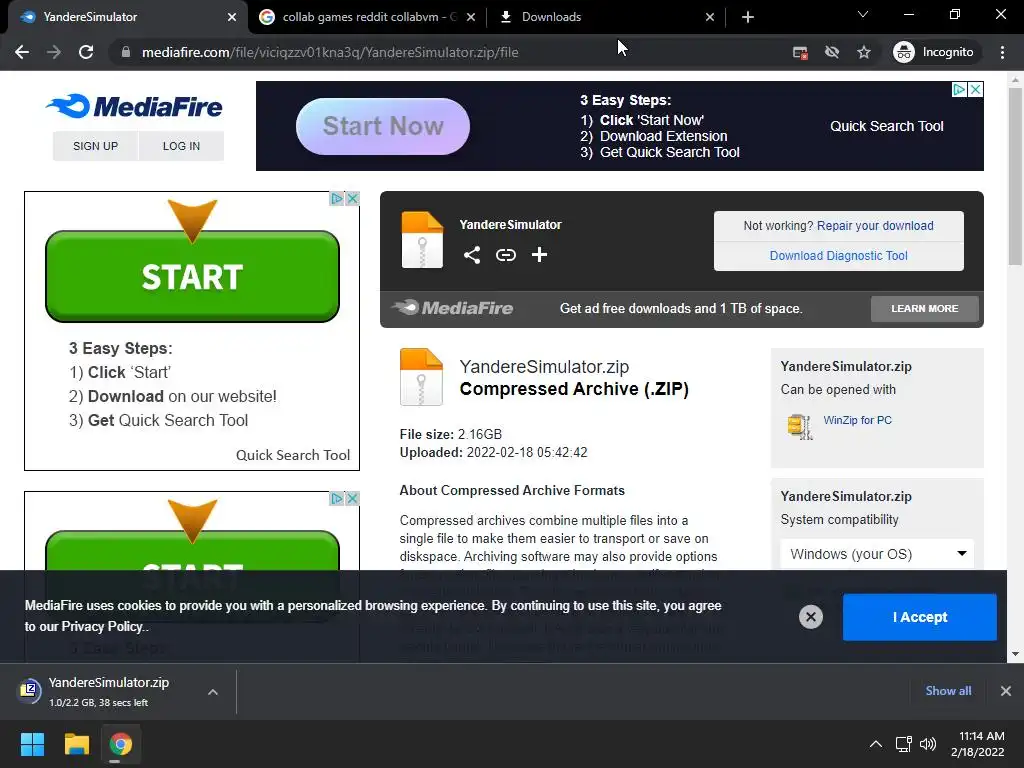This screenshot has width=1024, height=768.
Task: Click the WinZip for PC icon
Action: (799, 426)
